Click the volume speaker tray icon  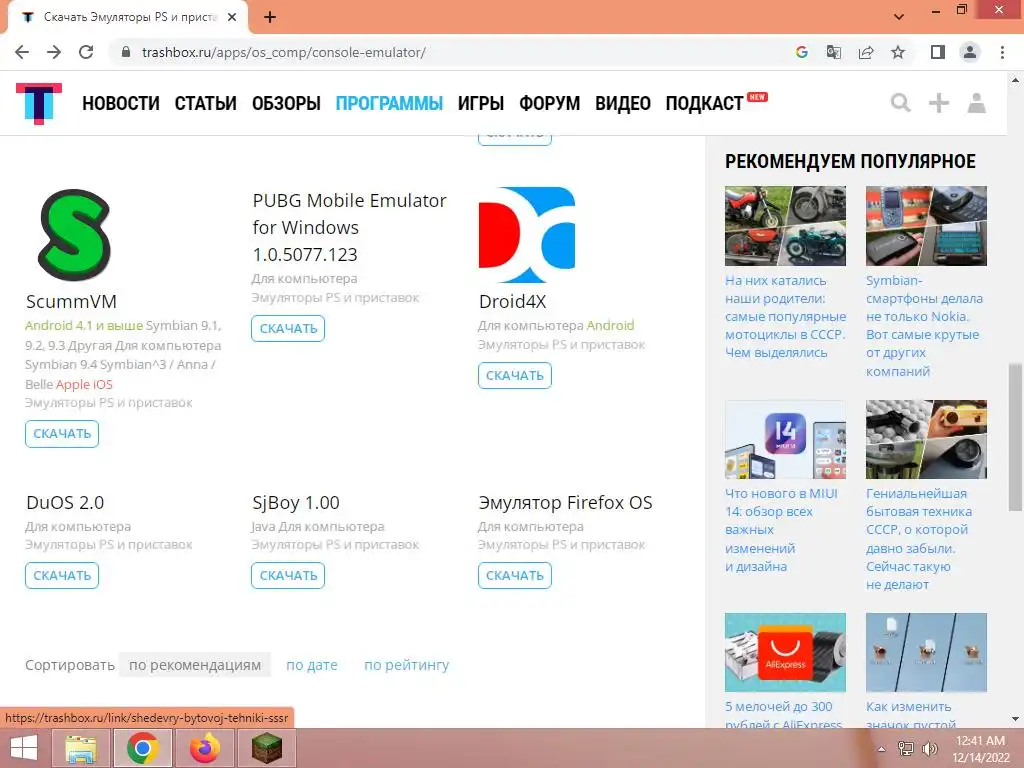point(929,749)
